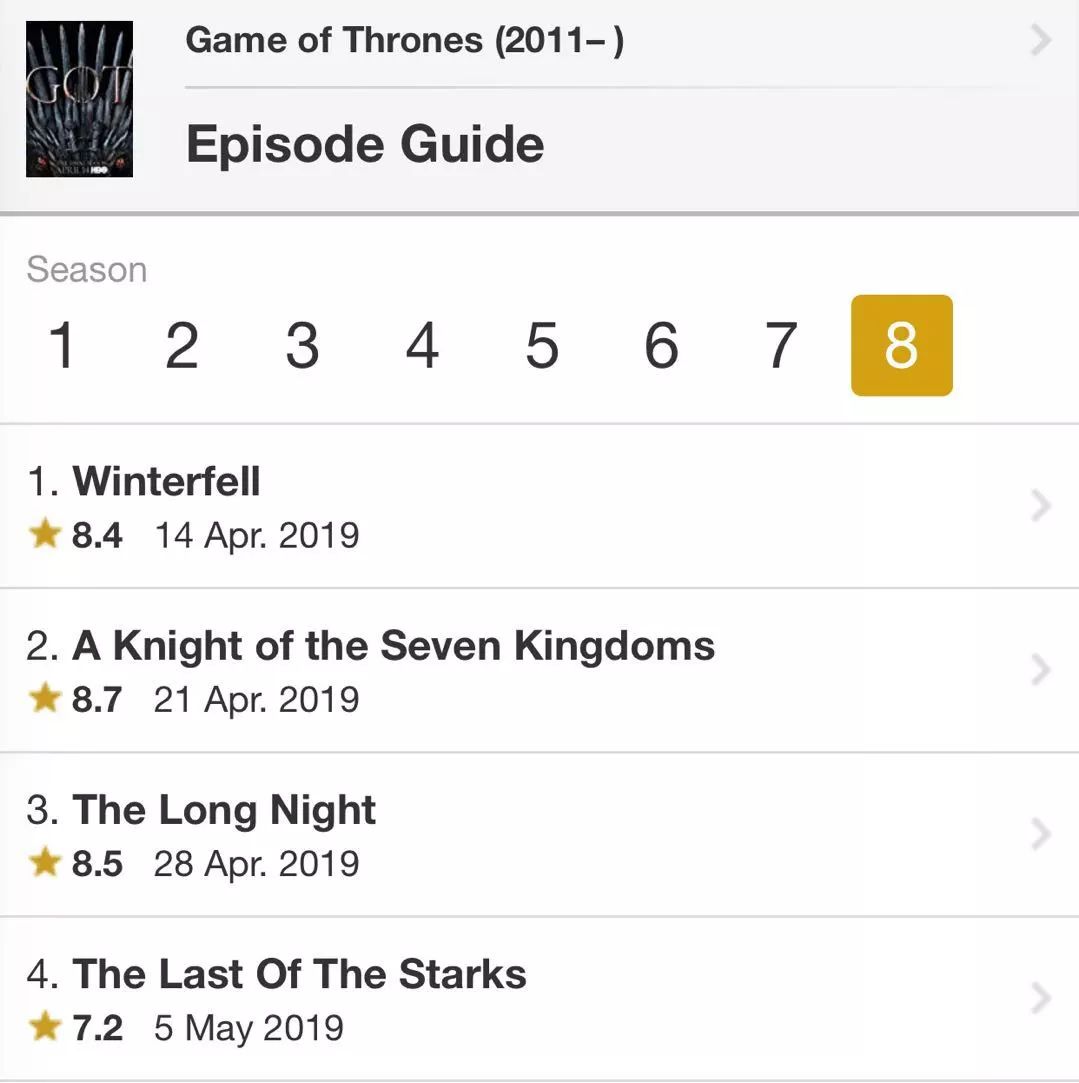1079x1083 pixels.
Task: Go to Season 3 episodes
Action: click(x=302, y=346)
